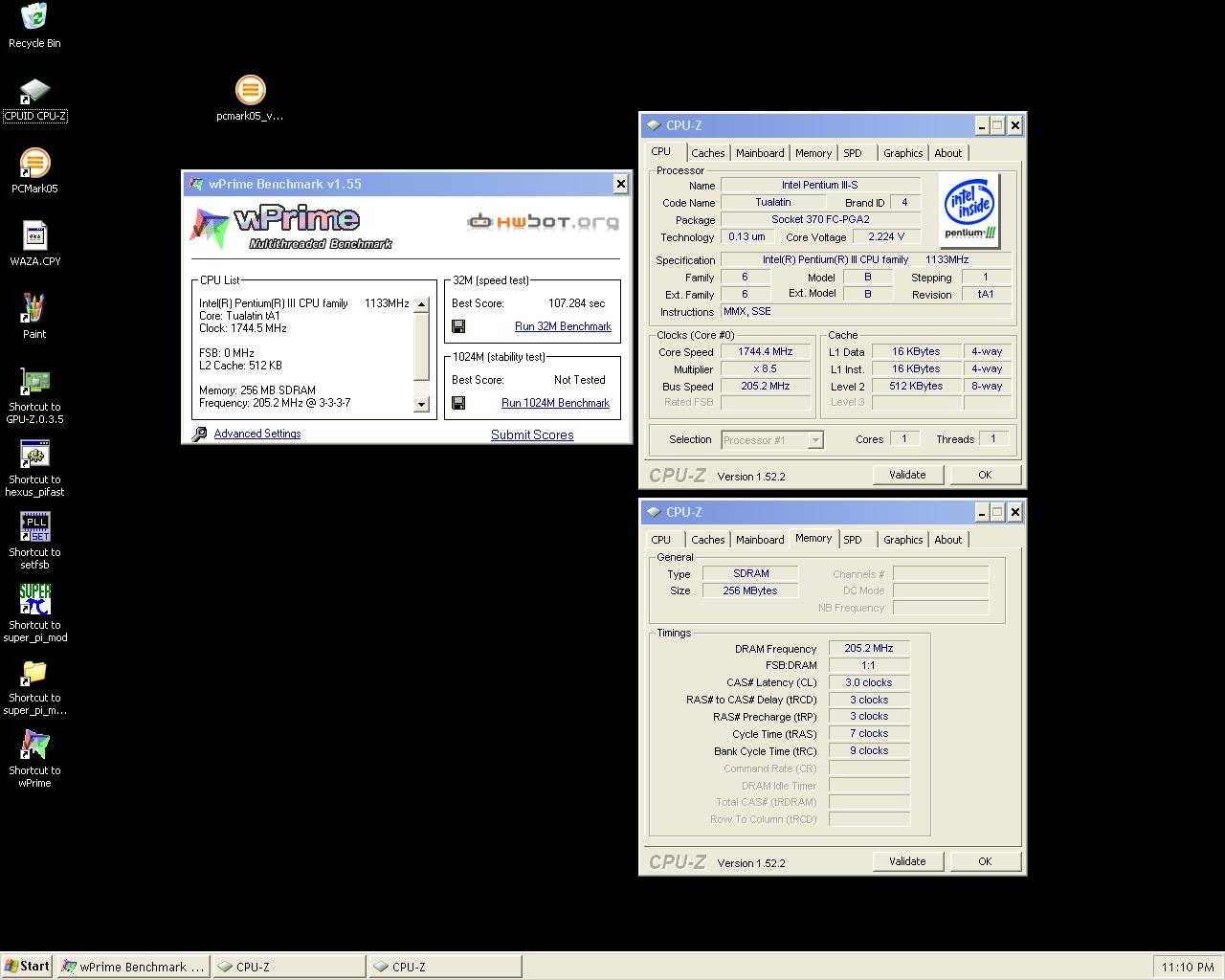This screenshot has height=980, width=1225.
Task: Select the CPUID CPU-Z desktop shortcut
Action: [34, 100]
